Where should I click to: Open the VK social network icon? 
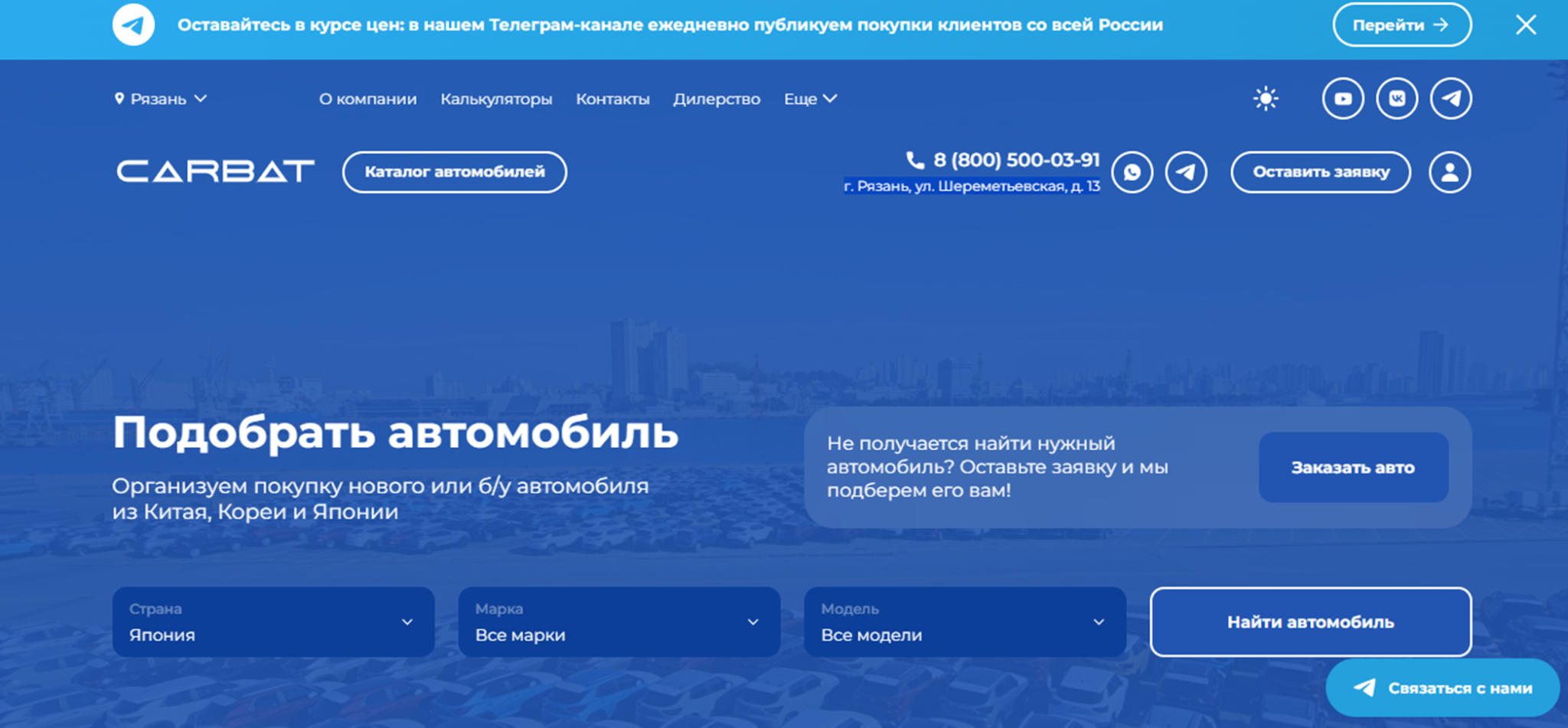(x=1397, y=99)
